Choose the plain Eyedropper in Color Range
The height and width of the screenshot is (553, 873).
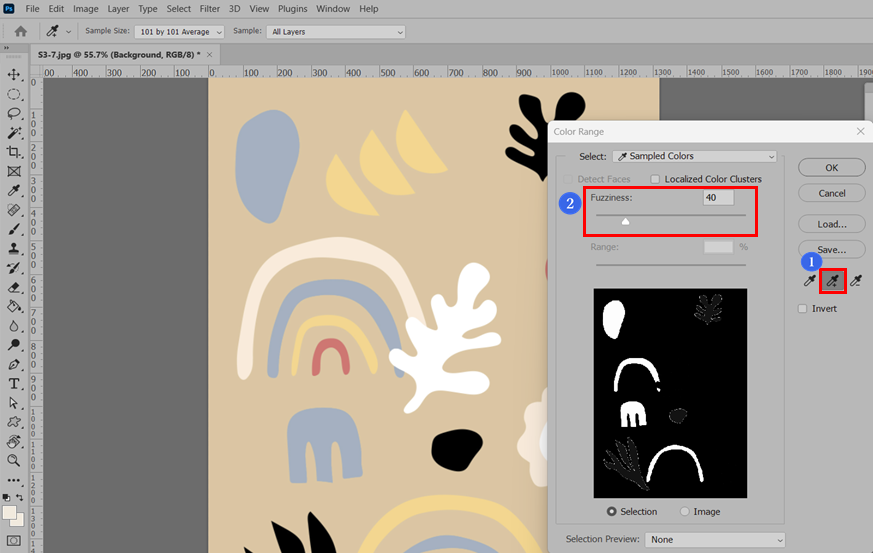(x=810, y=281)
